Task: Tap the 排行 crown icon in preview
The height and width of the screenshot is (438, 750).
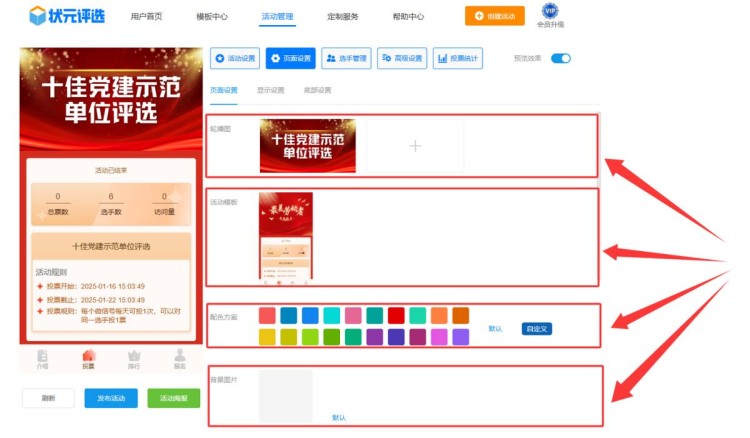Action: [134, 357]
